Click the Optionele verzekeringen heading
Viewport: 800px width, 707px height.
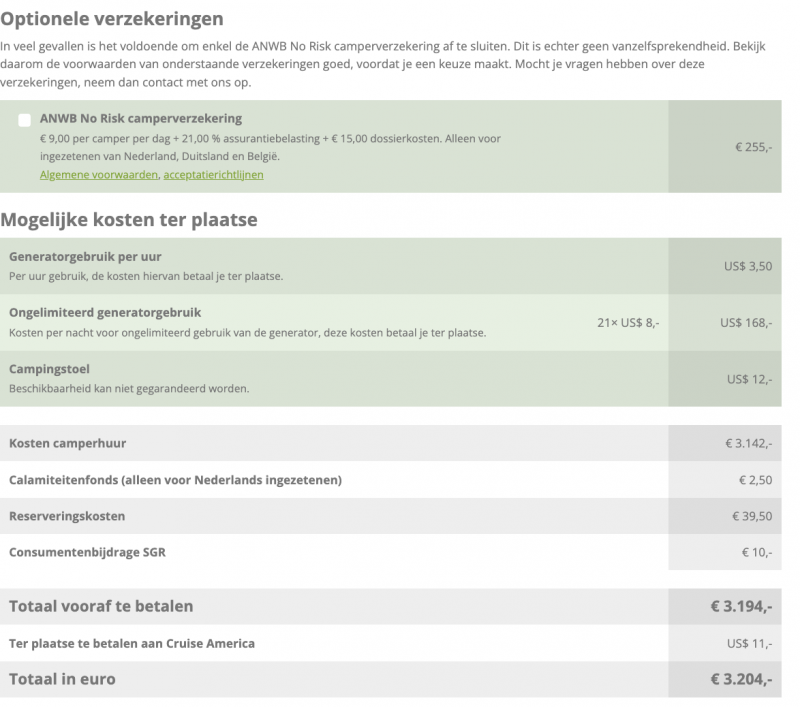pos(111,16)
